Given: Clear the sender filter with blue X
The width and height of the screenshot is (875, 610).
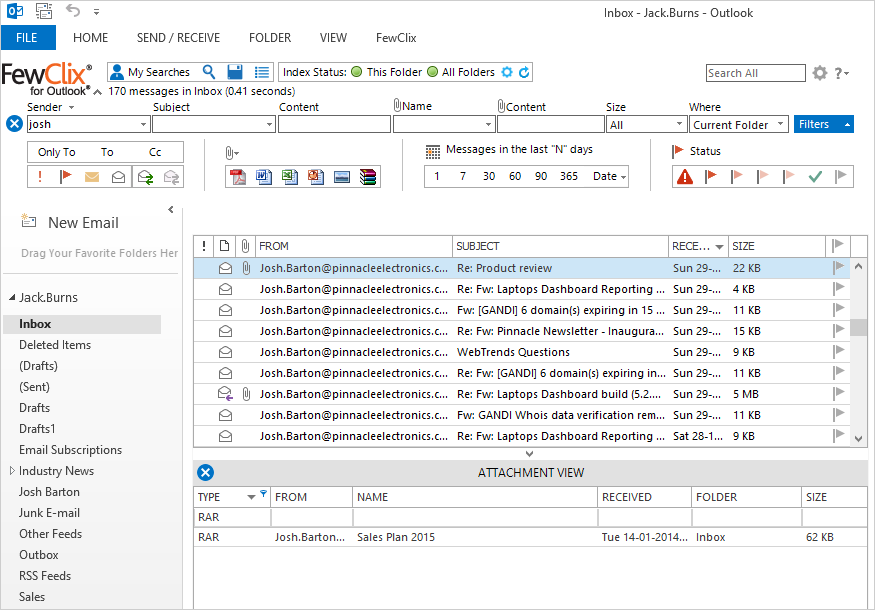Looking at the screenshot, I should (14, 124).
